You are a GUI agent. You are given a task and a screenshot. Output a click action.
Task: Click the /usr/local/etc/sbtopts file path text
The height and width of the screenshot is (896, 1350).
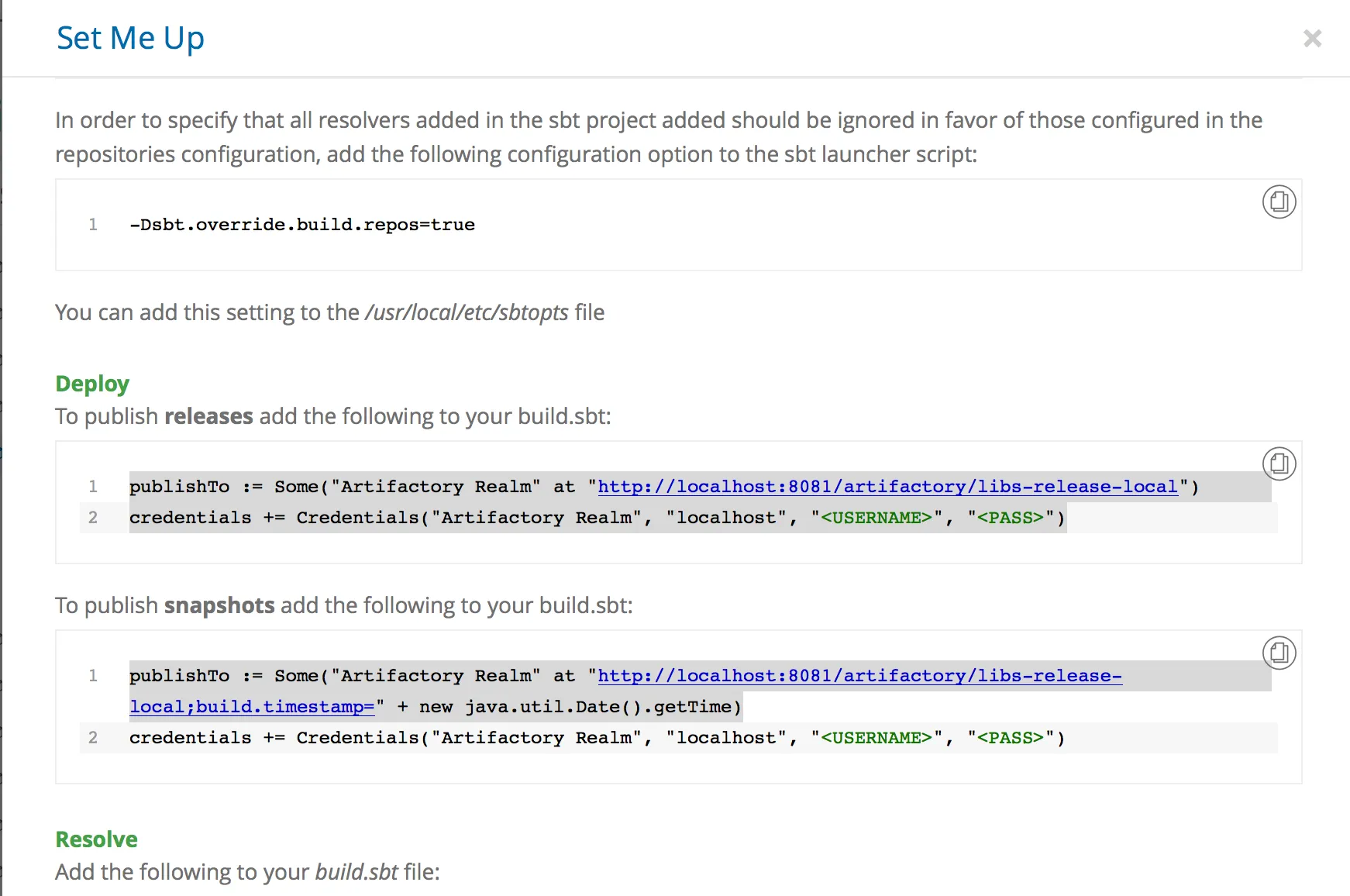click(467, 312)
